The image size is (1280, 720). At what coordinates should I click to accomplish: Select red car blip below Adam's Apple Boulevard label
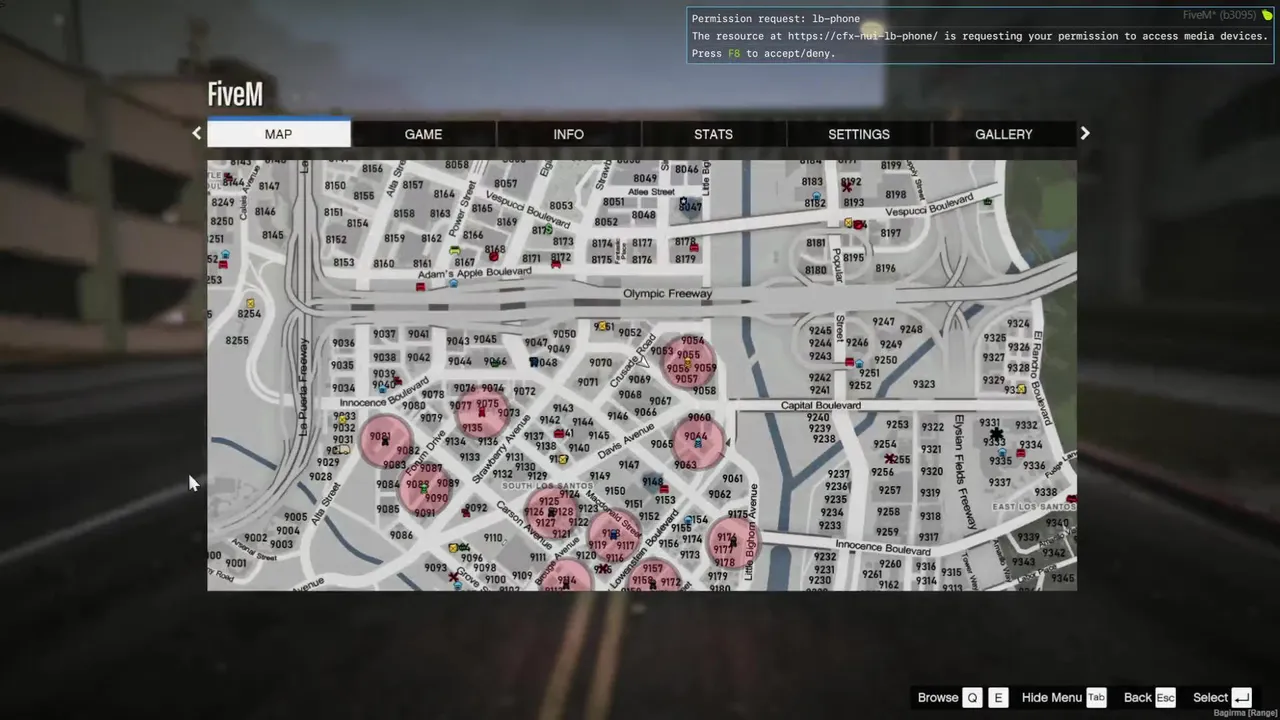(420, 287)
